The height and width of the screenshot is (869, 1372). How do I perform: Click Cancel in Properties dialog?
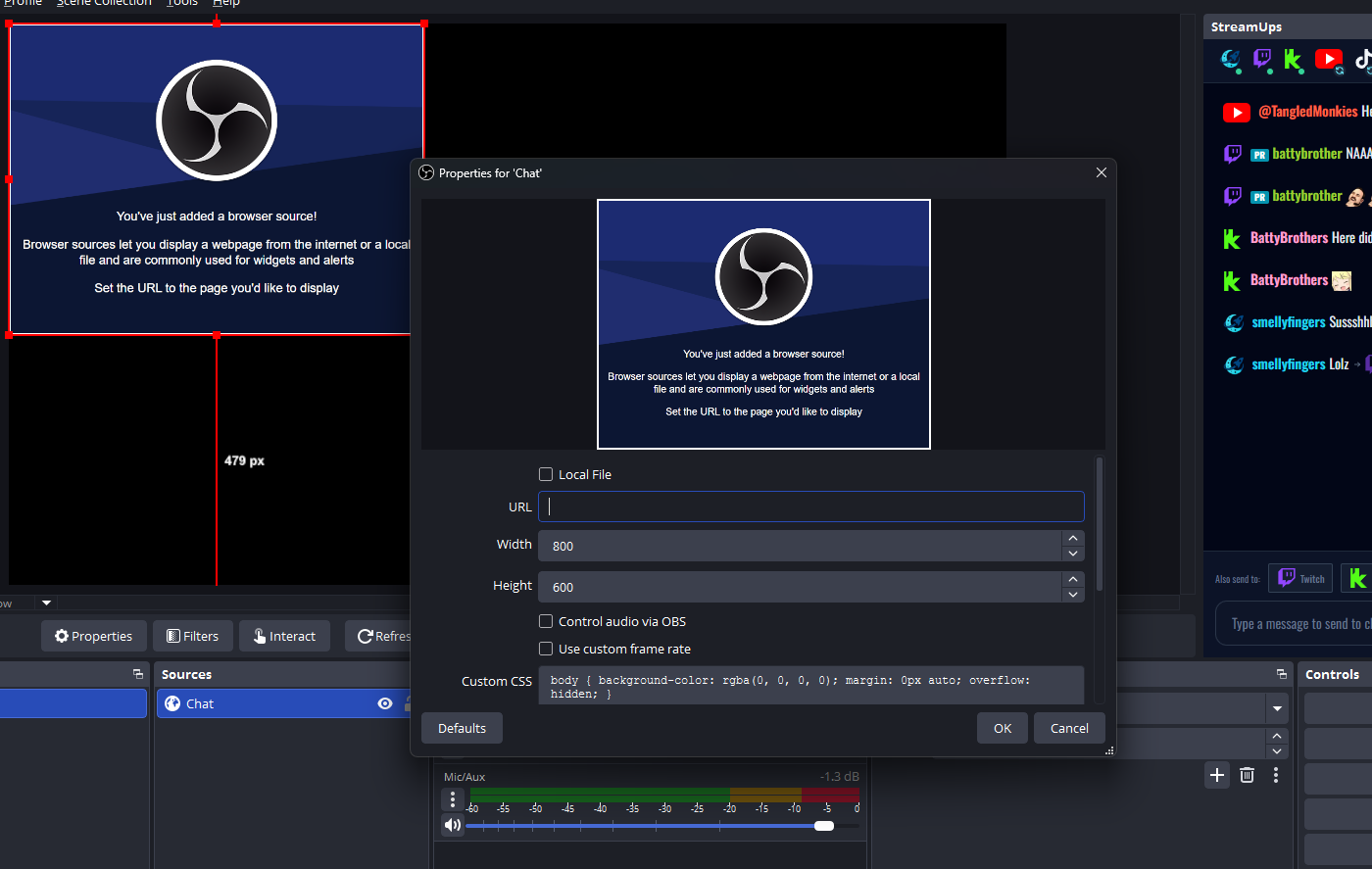point(1069,728)
